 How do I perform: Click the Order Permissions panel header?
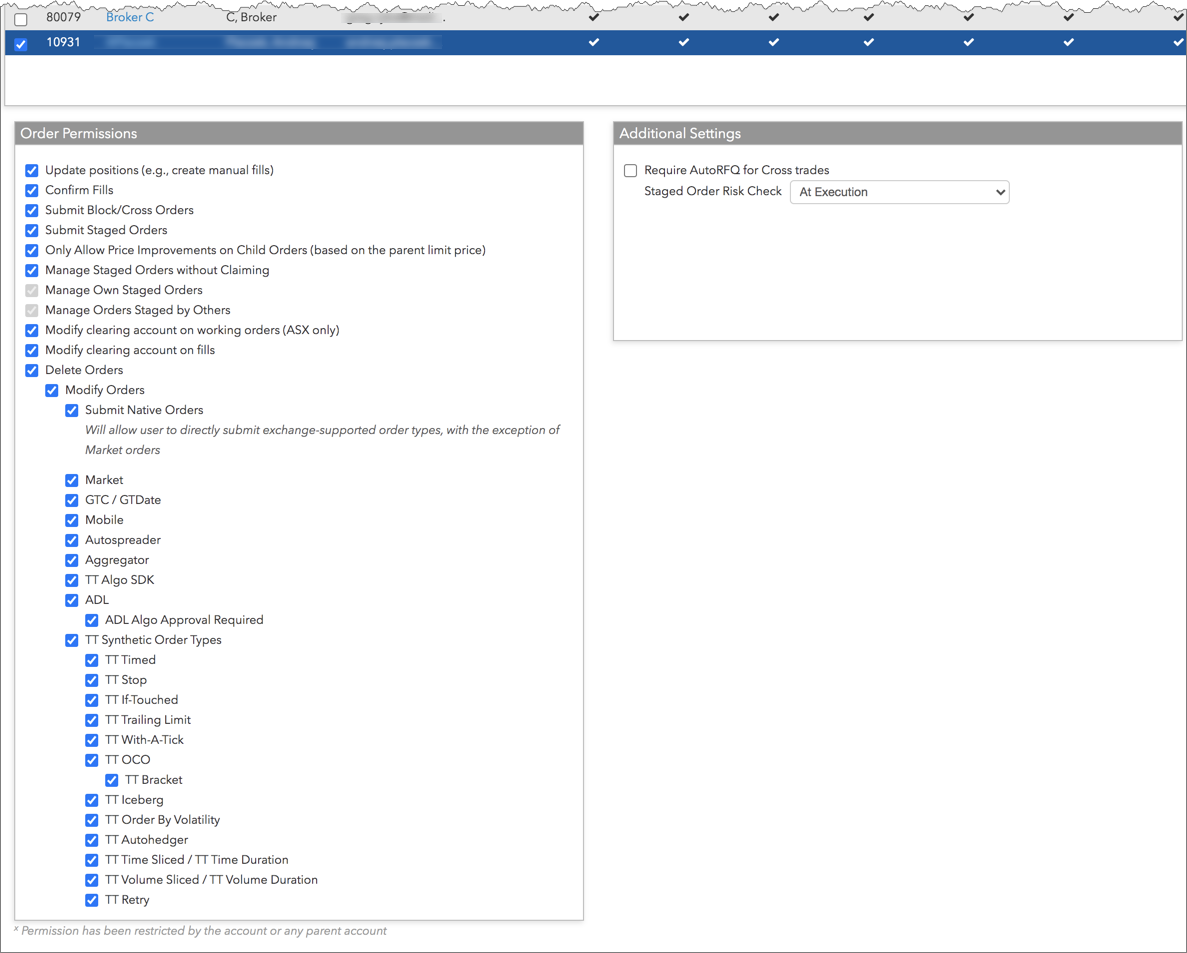click(299, 134)
